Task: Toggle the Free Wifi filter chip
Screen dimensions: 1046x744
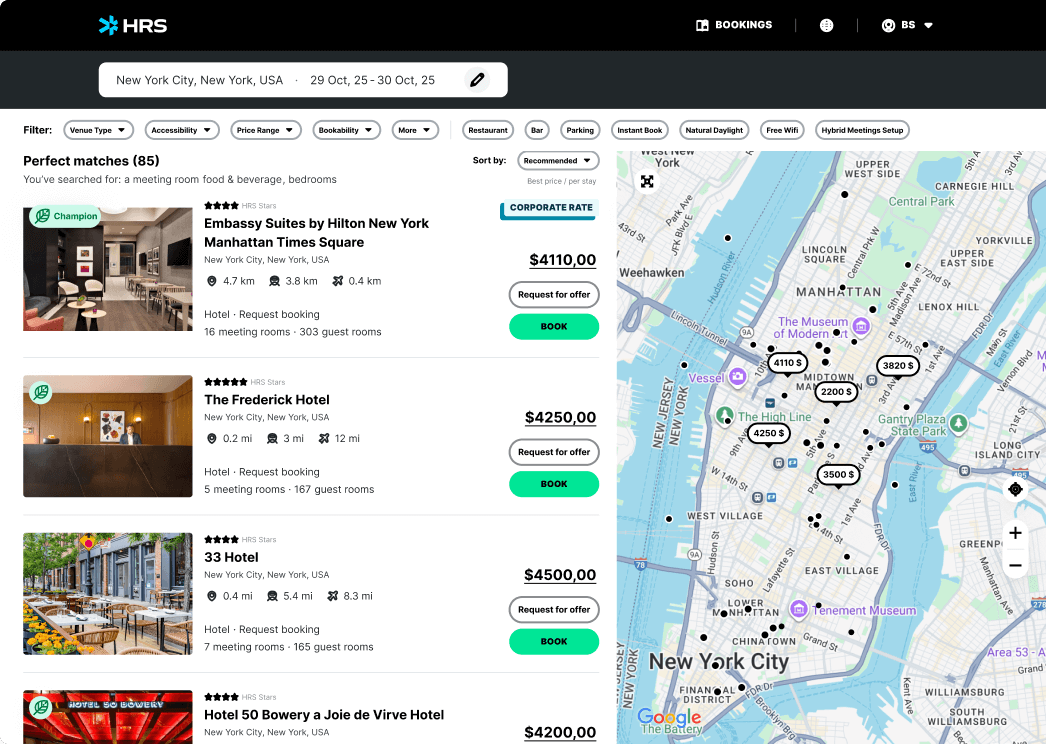Action: click(782, 130)
